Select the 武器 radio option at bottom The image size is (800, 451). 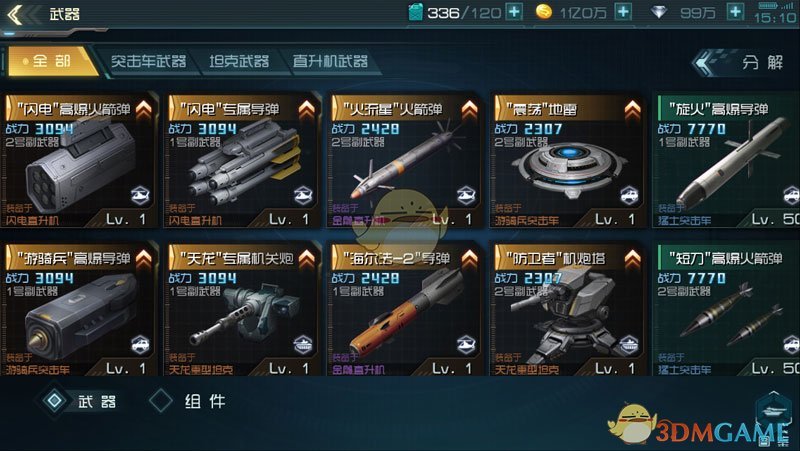(80, 402)
